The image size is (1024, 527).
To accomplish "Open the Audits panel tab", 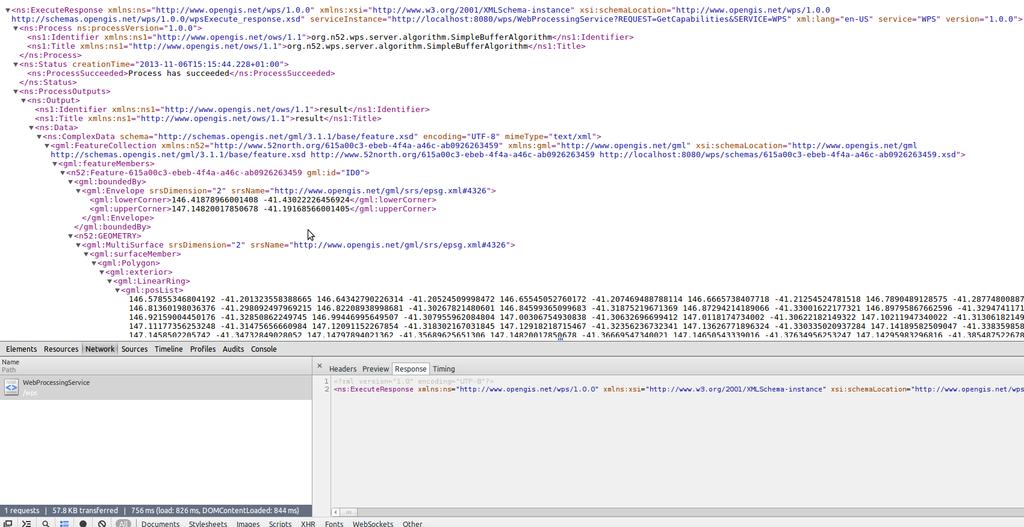I will [233, 349].
